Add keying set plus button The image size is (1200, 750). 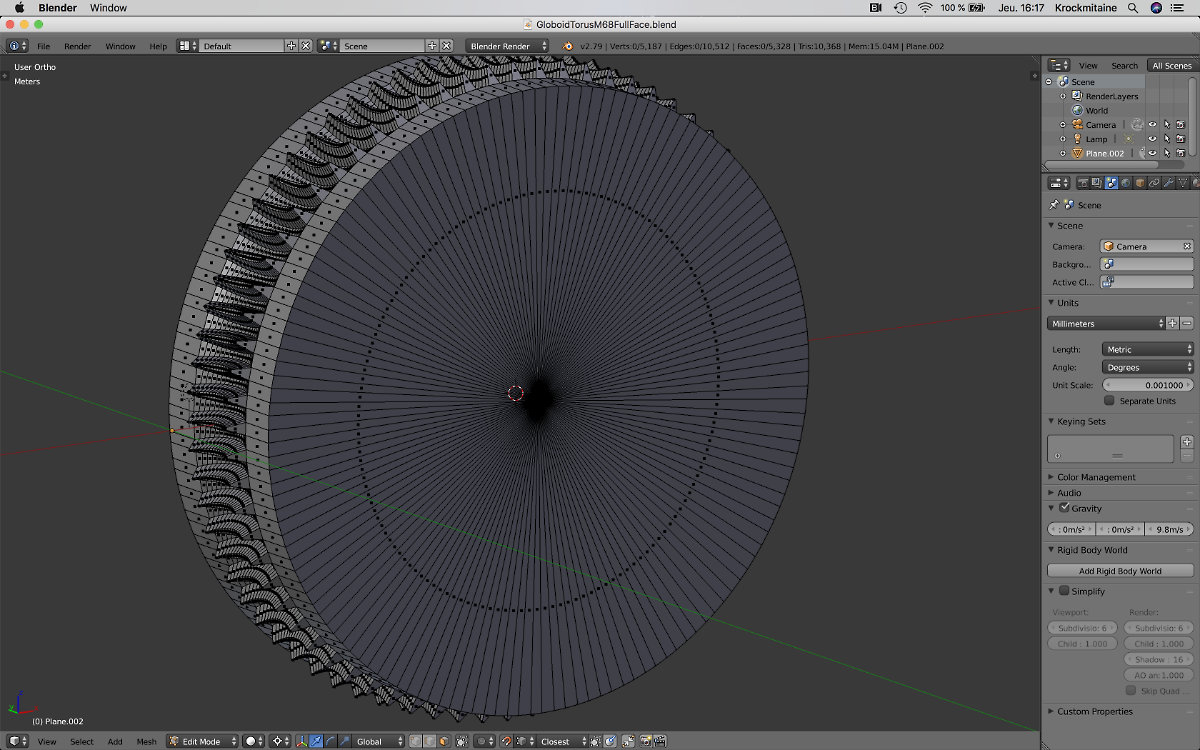pyautogui.click(x=1187, y=441)
